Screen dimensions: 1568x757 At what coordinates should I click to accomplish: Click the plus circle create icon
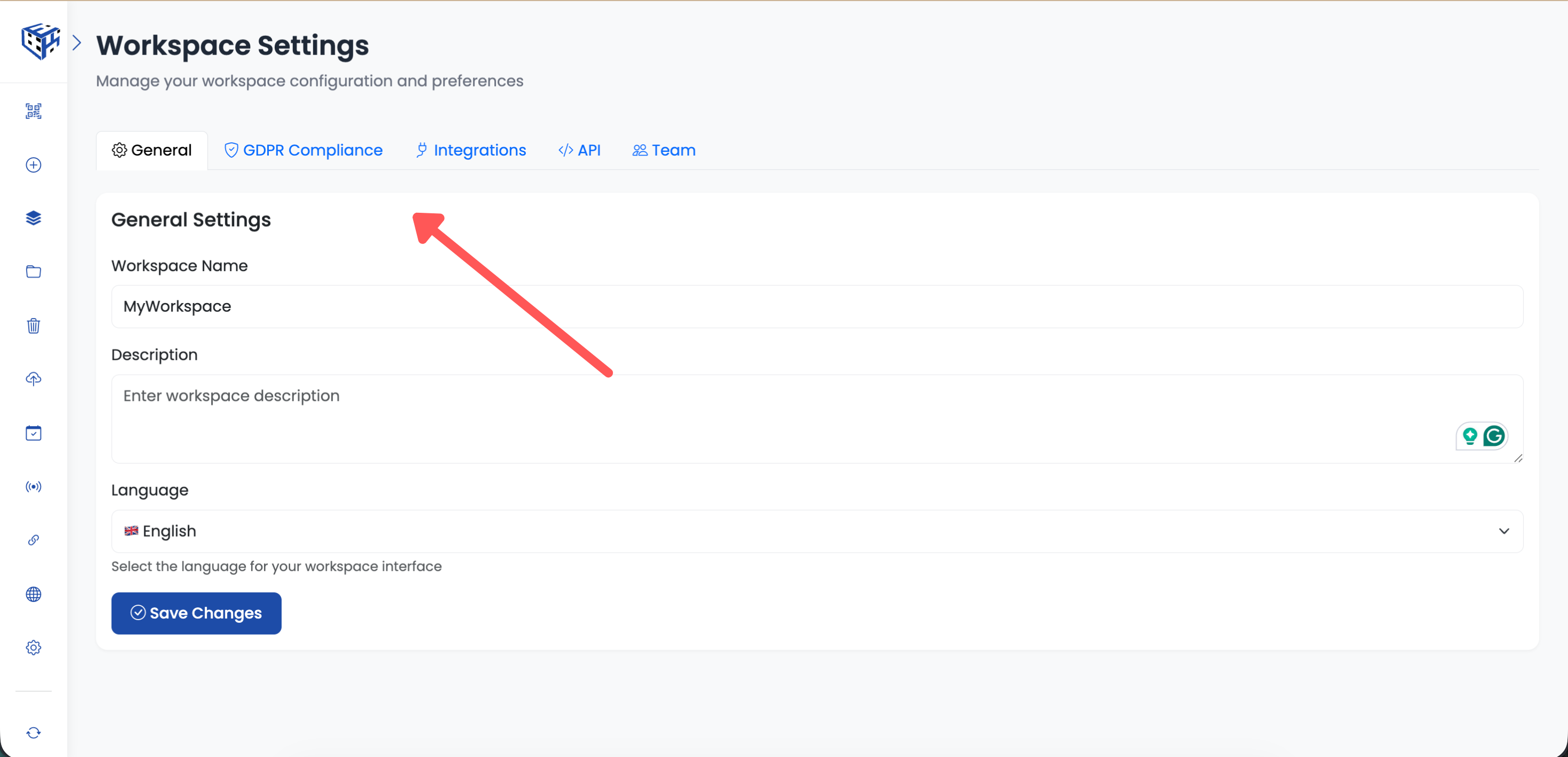point(34,165)
